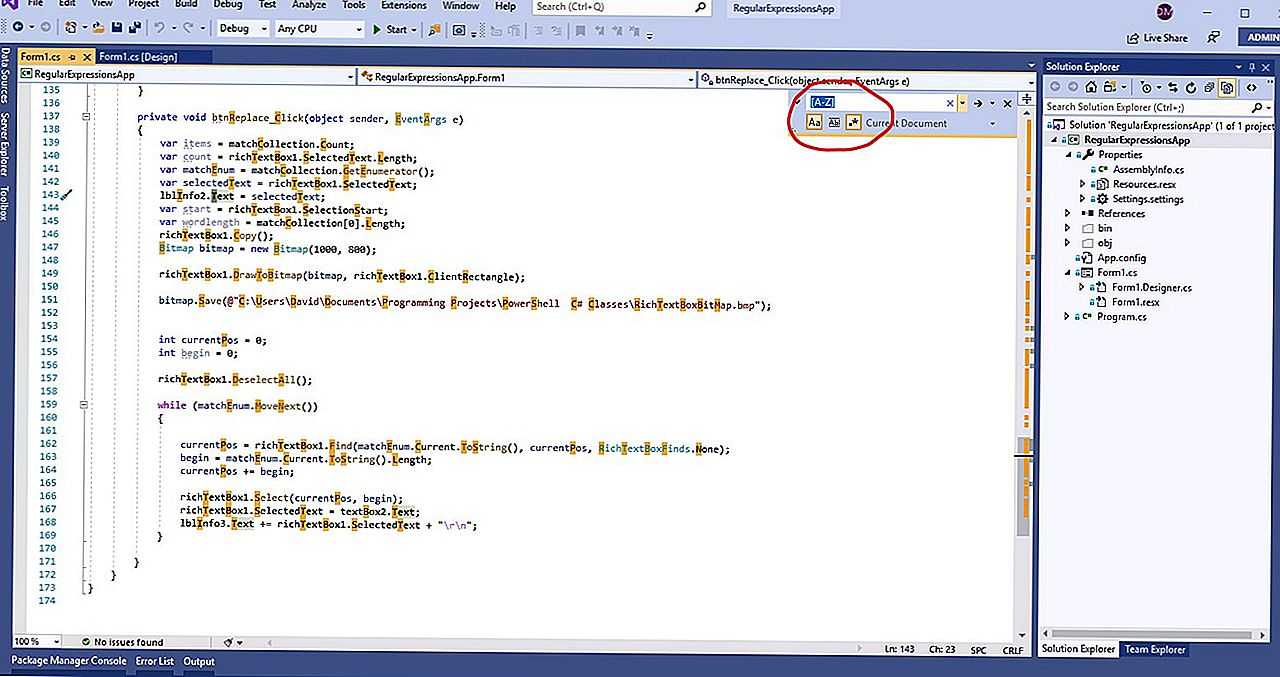Clear the find box text with the X
Image resolution: width=1280 pixels, height=677 pixels.
click(950, 104)
